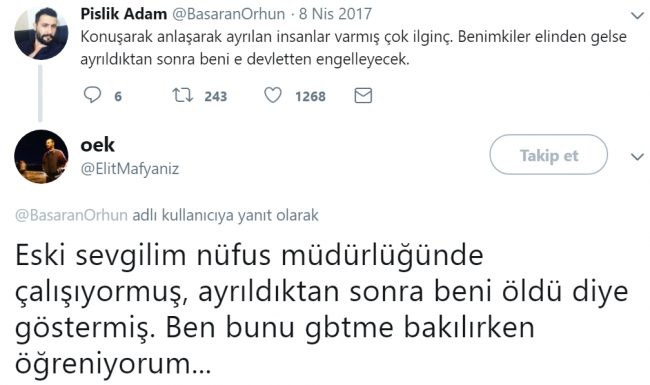Click @BasaranOrhun in the reply-to line
Viewport: 650px width, 385px height.
71,216
